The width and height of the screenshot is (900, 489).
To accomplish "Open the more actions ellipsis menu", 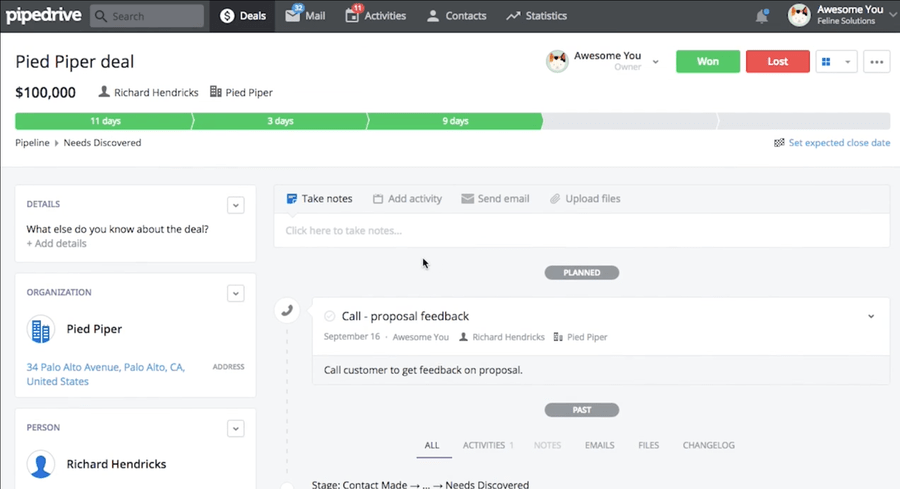I will pyautogui.click(x=876, y=61).
